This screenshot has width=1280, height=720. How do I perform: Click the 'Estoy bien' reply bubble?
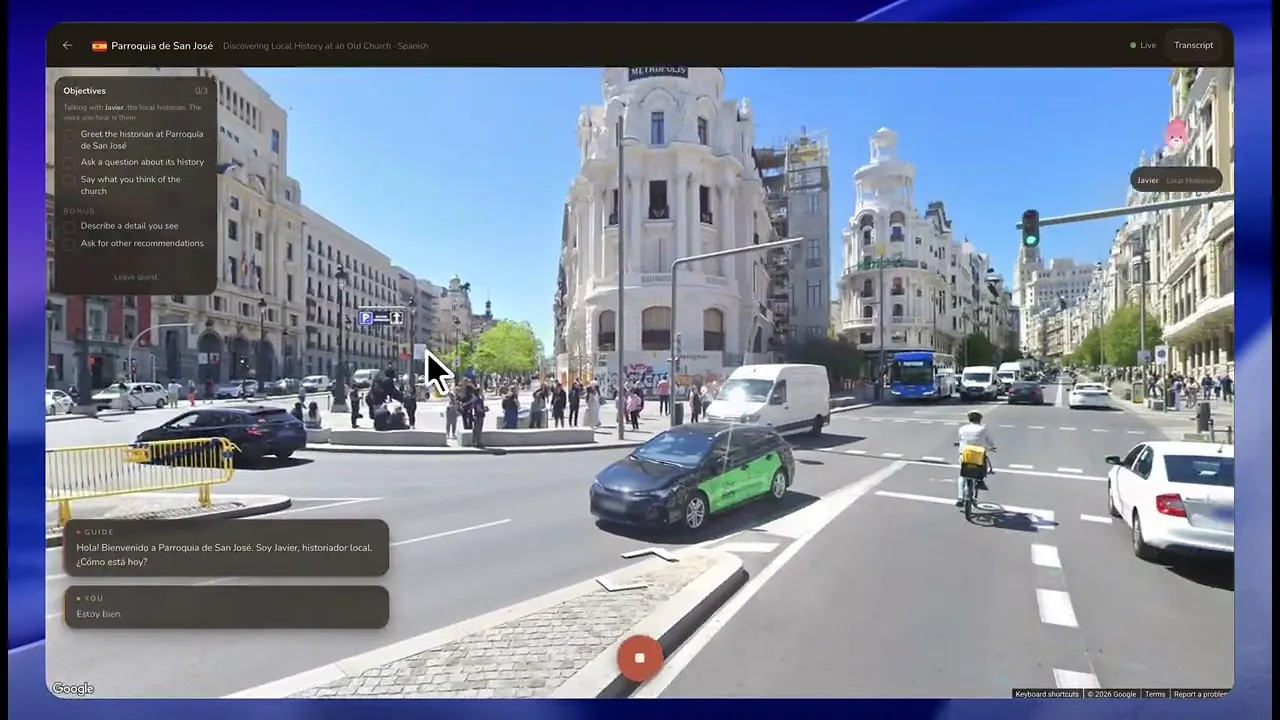[x=226, y=607]
